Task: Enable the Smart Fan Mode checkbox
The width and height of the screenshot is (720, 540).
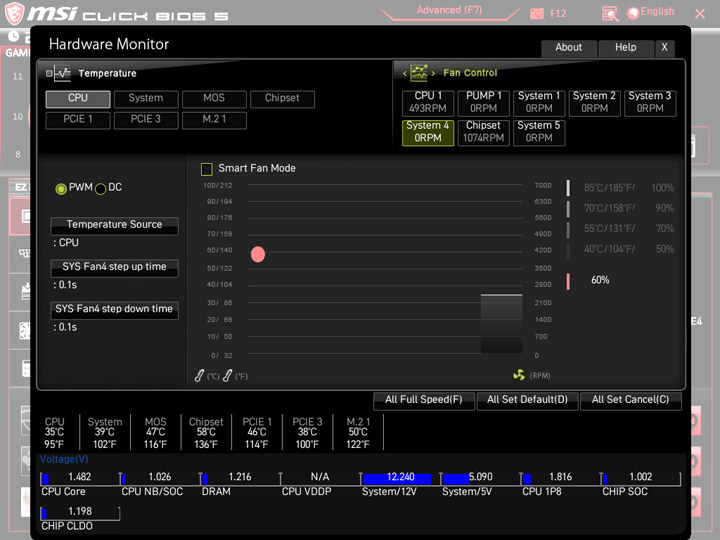Action: pyautogui.click(x=207, y=169)
